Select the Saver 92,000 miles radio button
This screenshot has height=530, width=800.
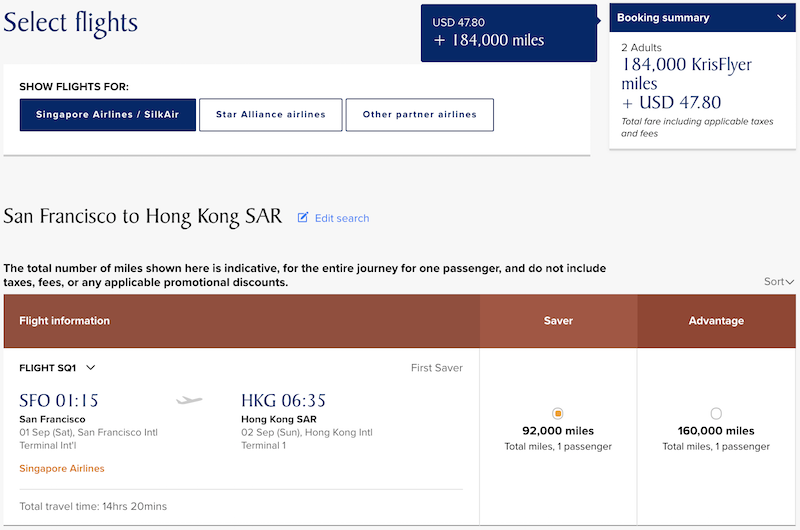pyautogui.click(x=558, y=413)
